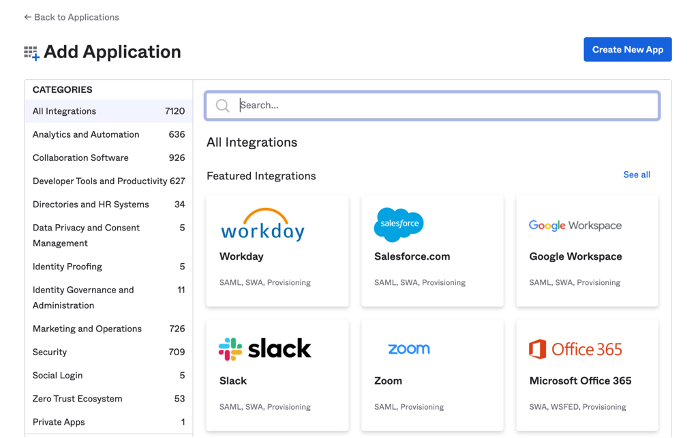Open the Zoom app title
The height and width of the screenshot is (438, 698).
[388, 381]
